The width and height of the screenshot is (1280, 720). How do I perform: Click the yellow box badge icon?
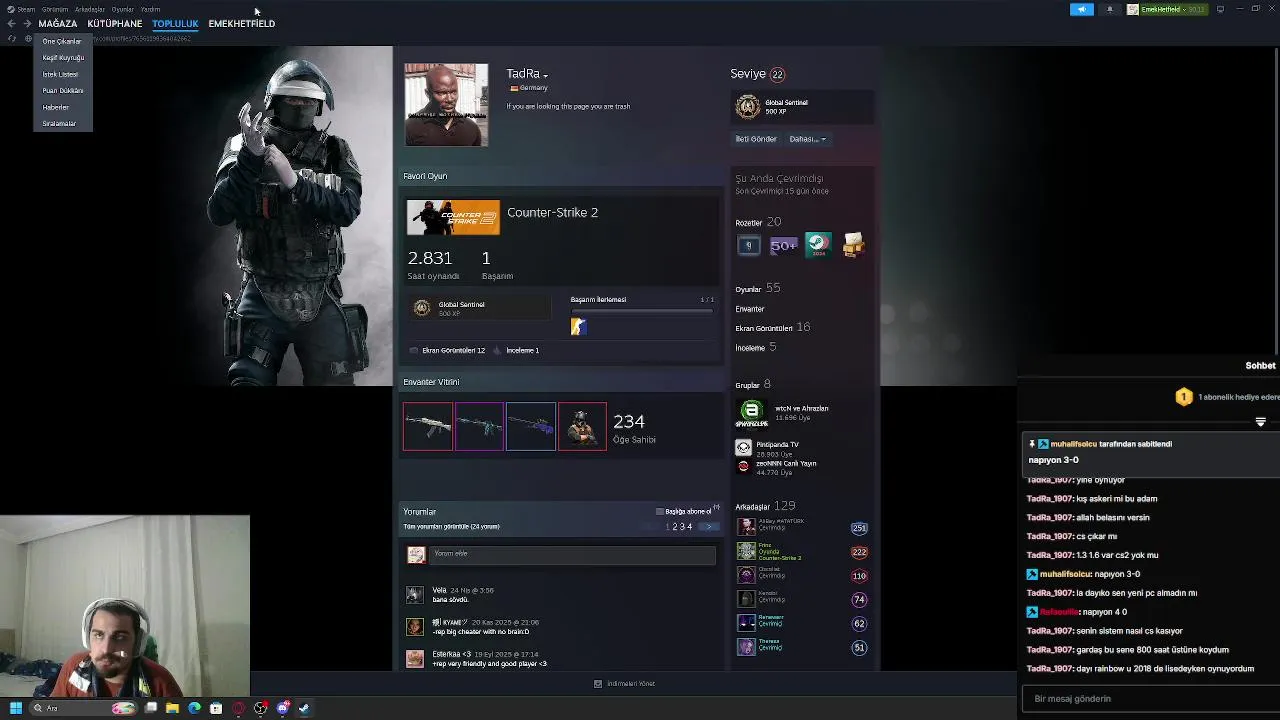coord(853,245)
